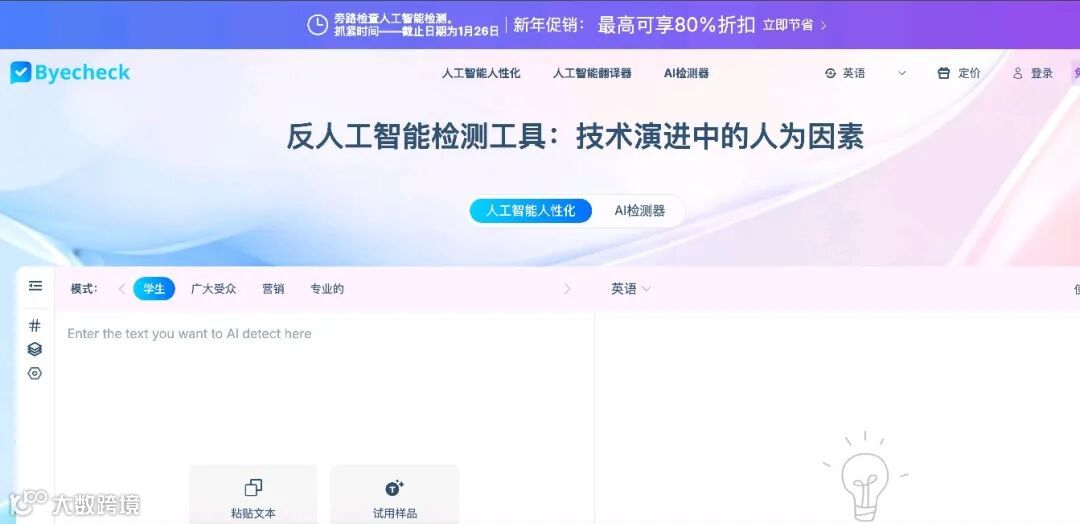Click the 立即节省 promo link
Screen dimensions: 1080x524
[794, 25]
